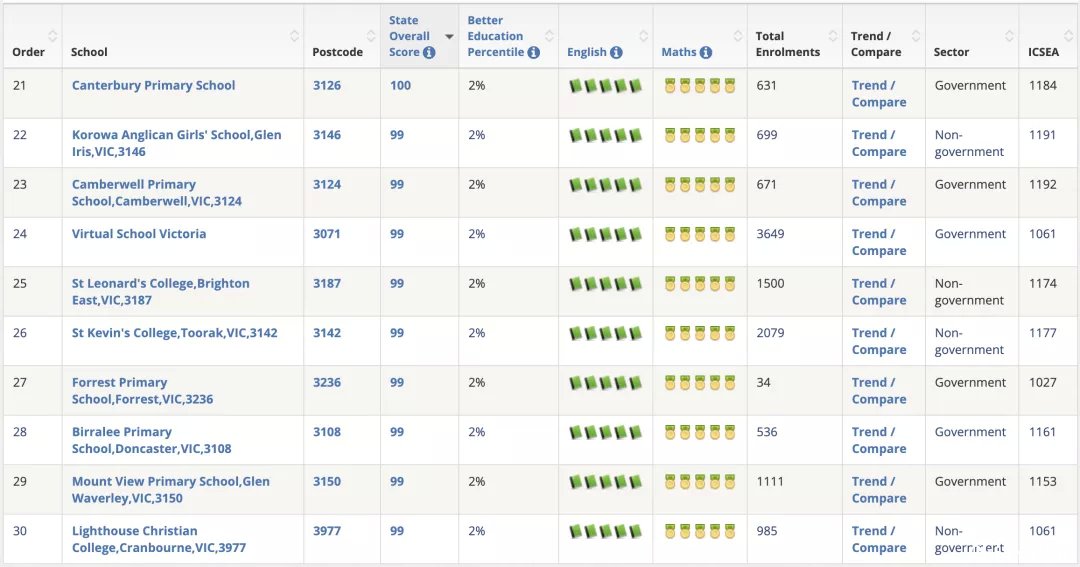The width and height of the screenshot is (1080, 567).
Task: Select enrolment value 2079
Action: point(770,333)
